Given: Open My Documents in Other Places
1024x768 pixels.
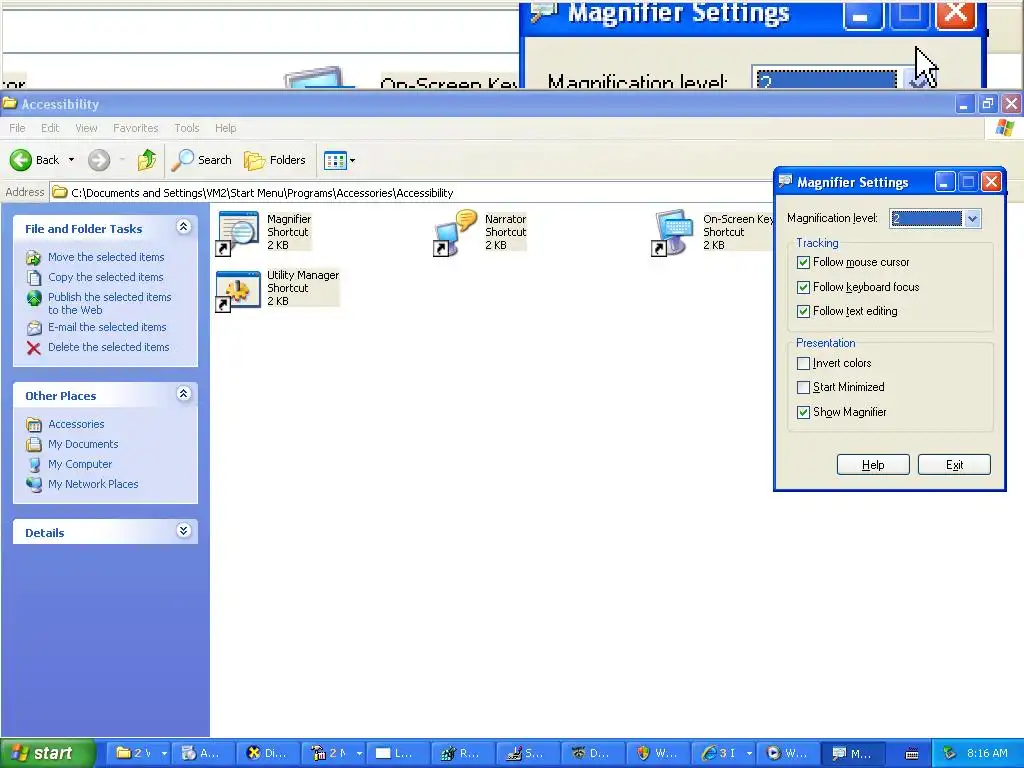Looking at the screenshot, I should (x=83, y=444).
